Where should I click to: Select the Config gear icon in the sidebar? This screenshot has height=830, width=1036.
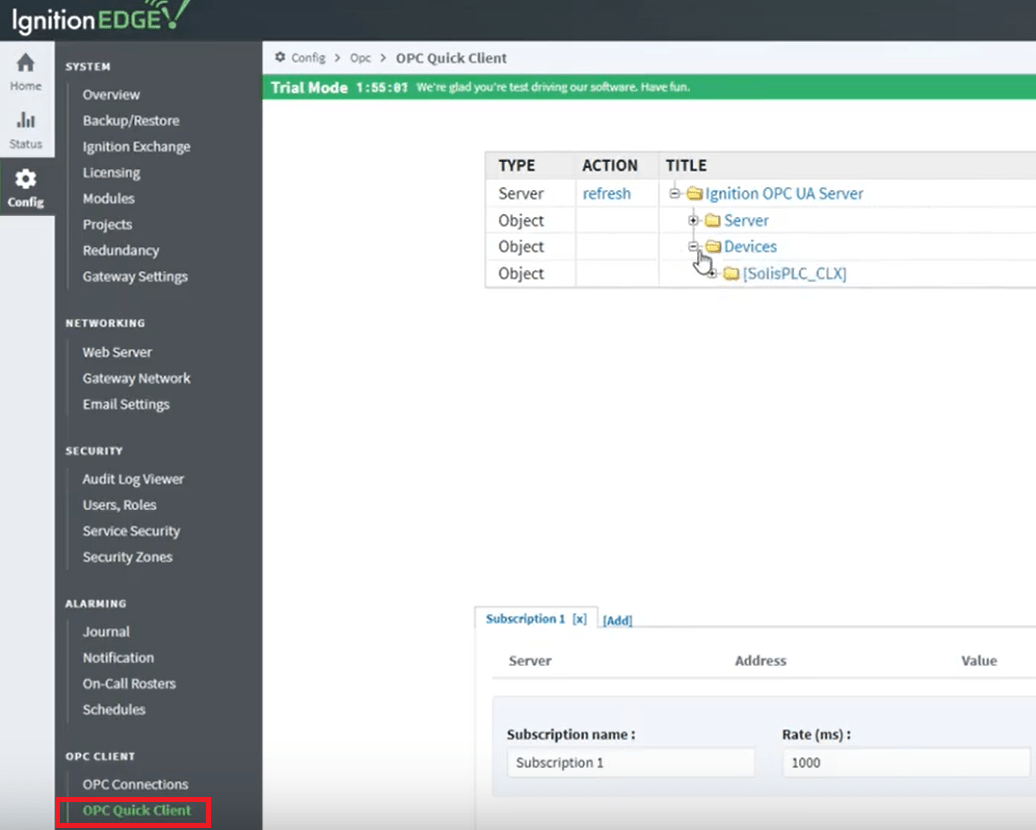(x=27, y=185)
